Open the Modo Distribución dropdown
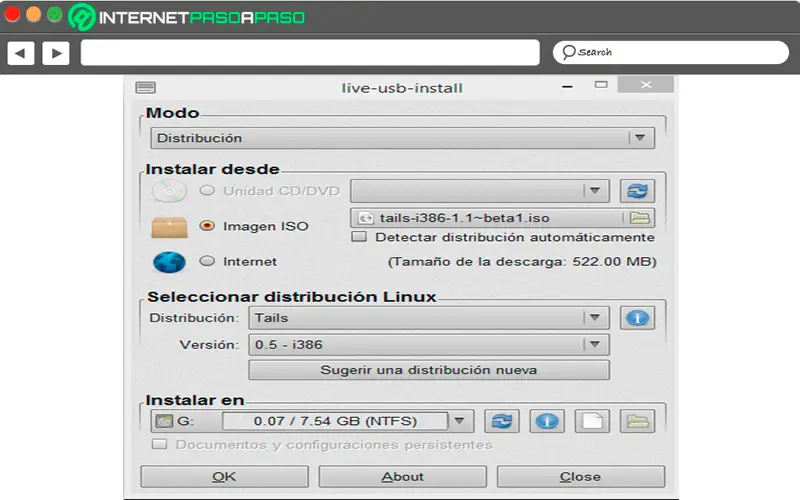This screenshot has width=800, height=500. pyautogui.click(x=403, y=138)
